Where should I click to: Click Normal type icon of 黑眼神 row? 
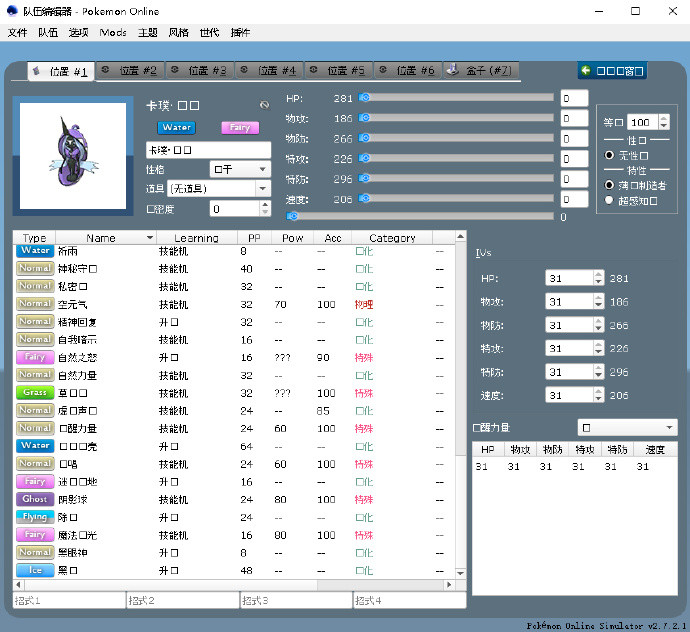coord(35,552)
